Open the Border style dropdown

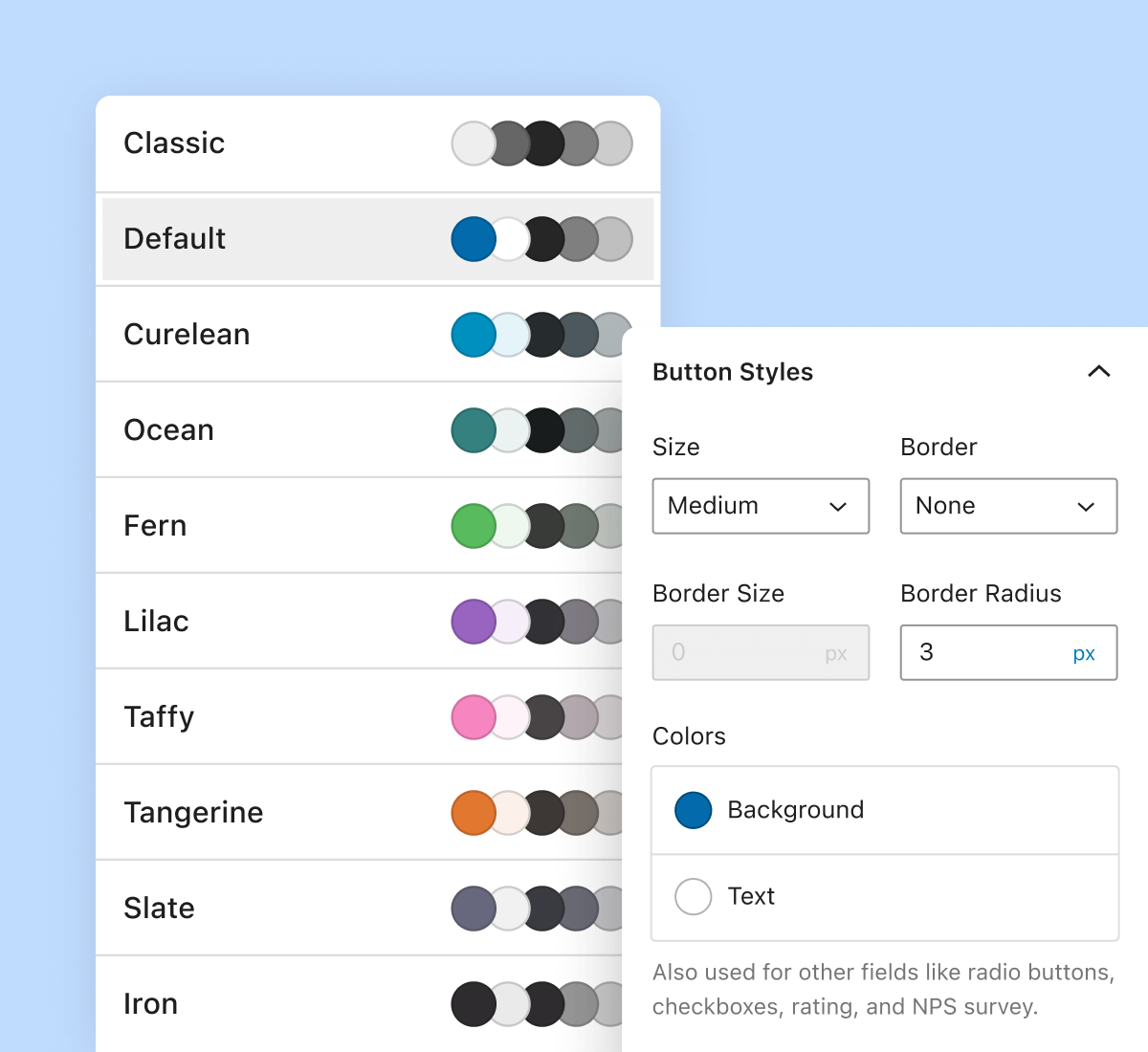coord(1008,506)
